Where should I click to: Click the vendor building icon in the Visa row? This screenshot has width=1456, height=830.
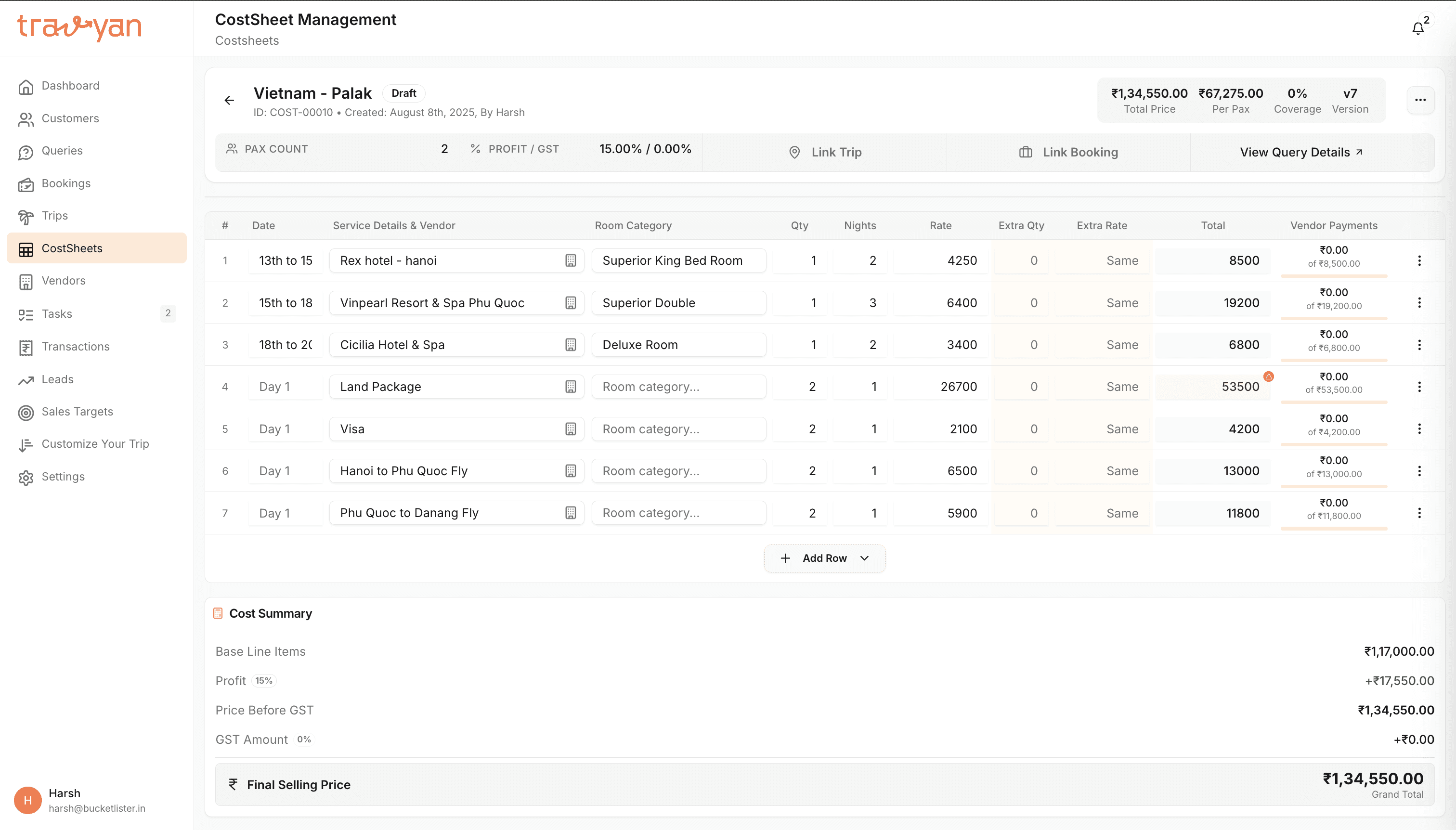tap(570, 428)
